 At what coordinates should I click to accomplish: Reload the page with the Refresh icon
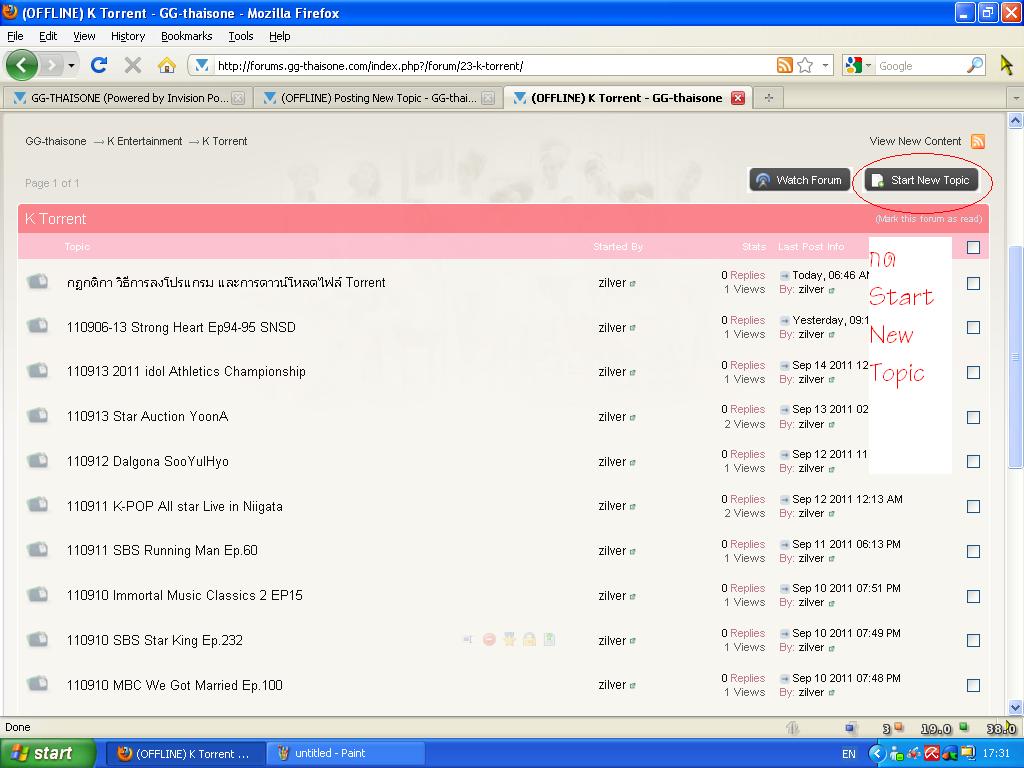(99, 65)
